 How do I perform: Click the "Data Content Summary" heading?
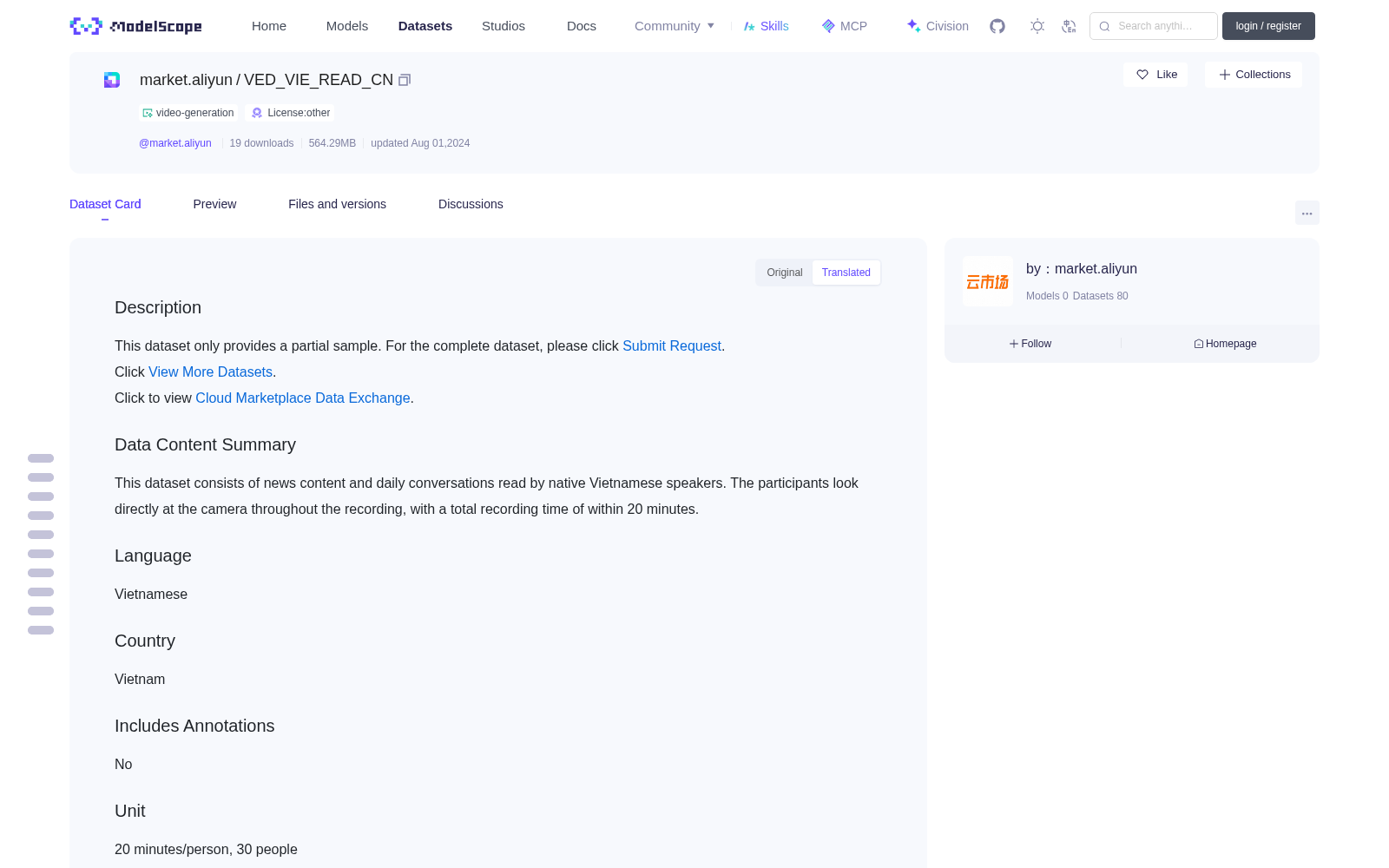tap(205, 444)
